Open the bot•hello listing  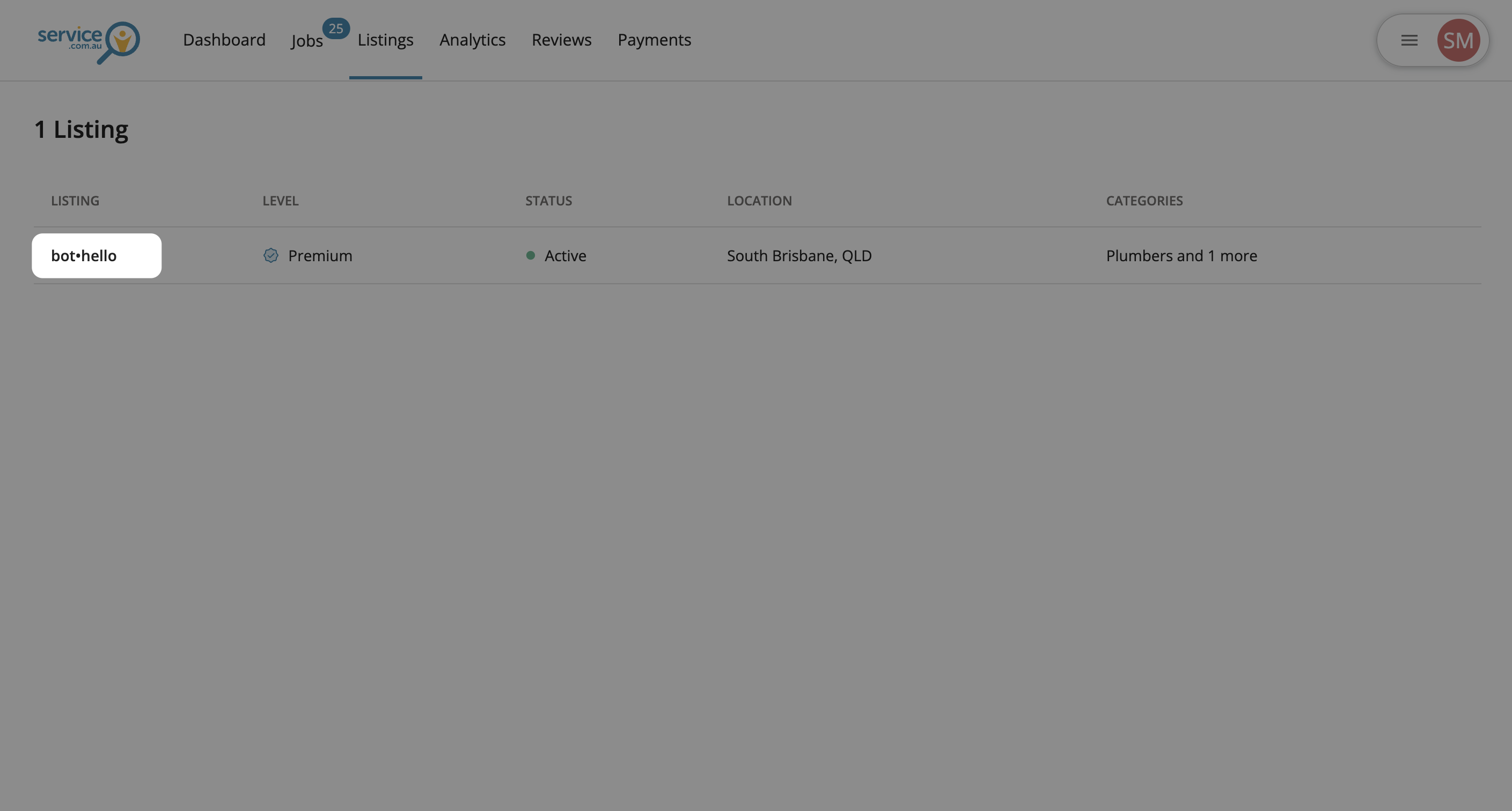(84, 256)
